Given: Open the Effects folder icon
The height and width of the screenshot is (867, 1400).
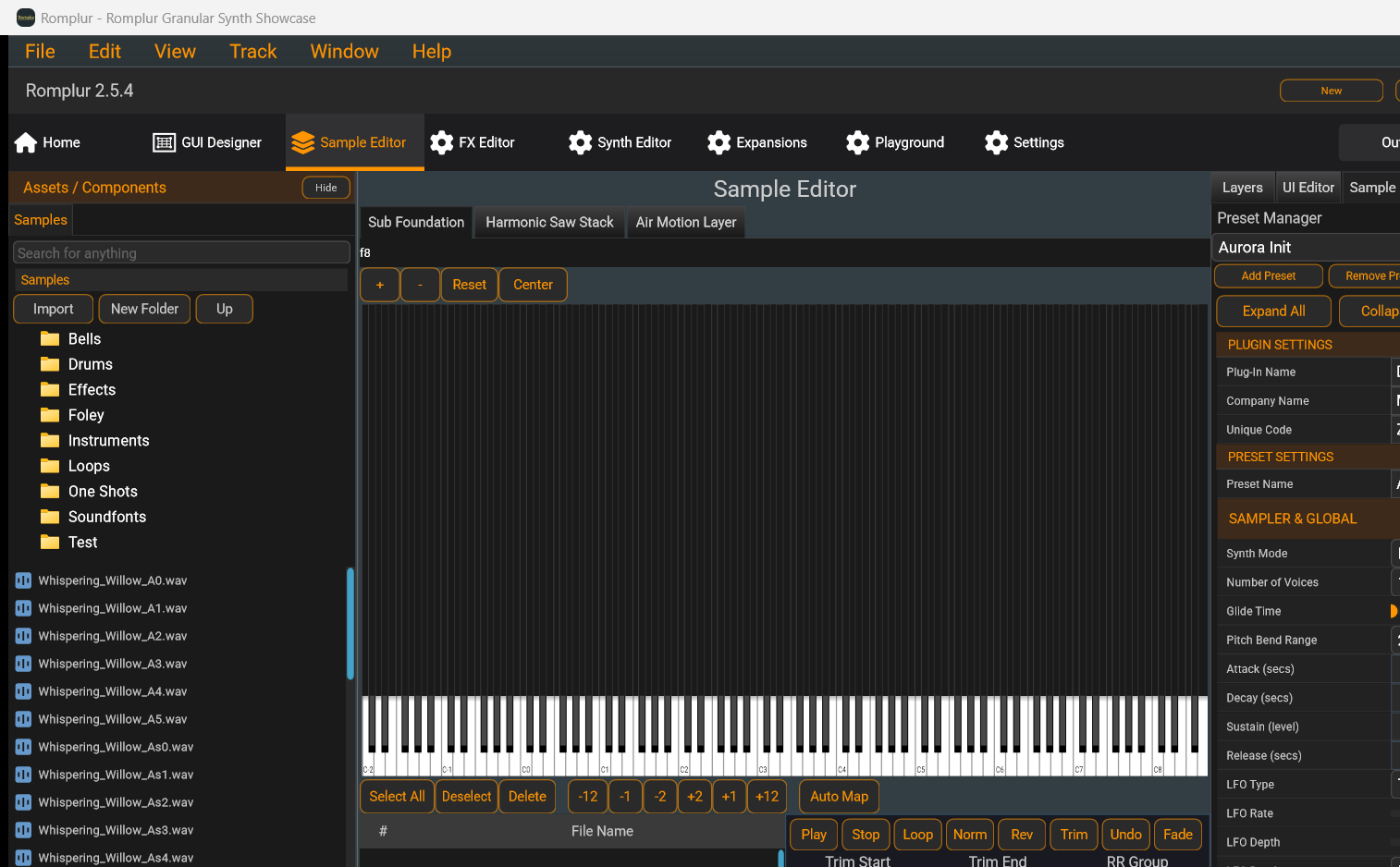Looking at the screenshot, I should 50,390.
